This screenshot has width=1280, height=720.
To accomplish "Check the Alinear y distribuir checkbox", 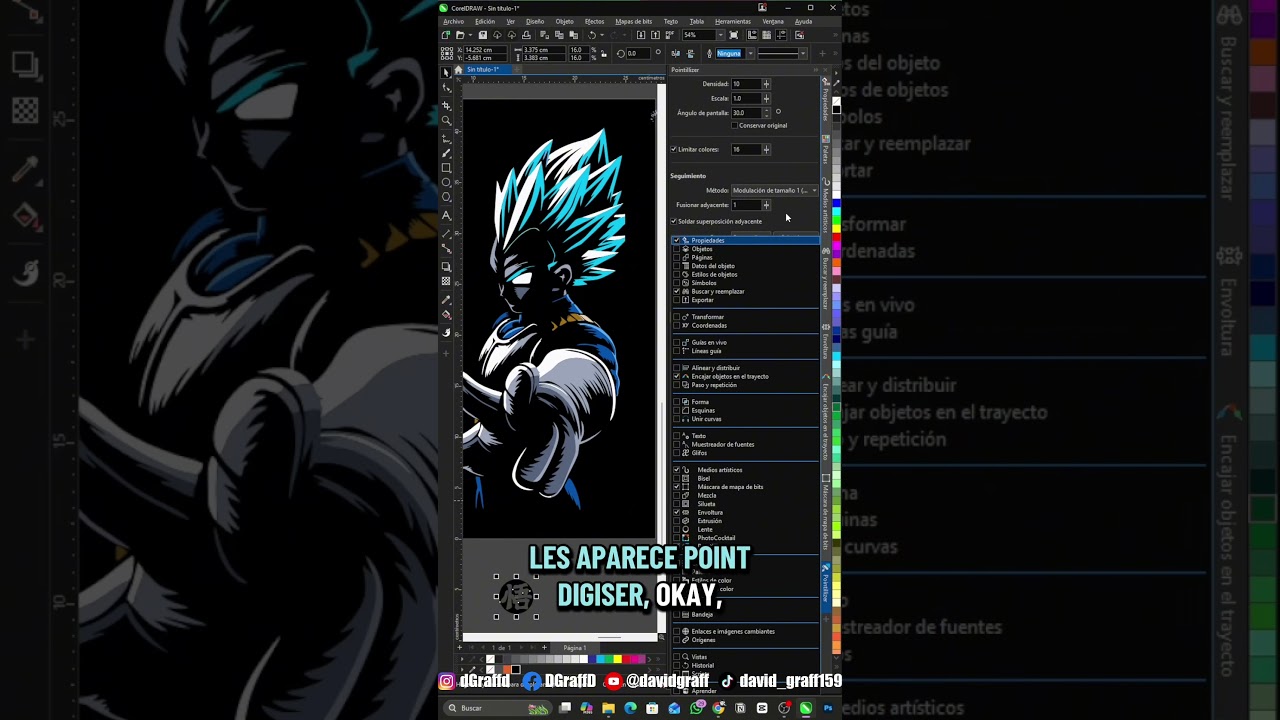I will [676, 368].
